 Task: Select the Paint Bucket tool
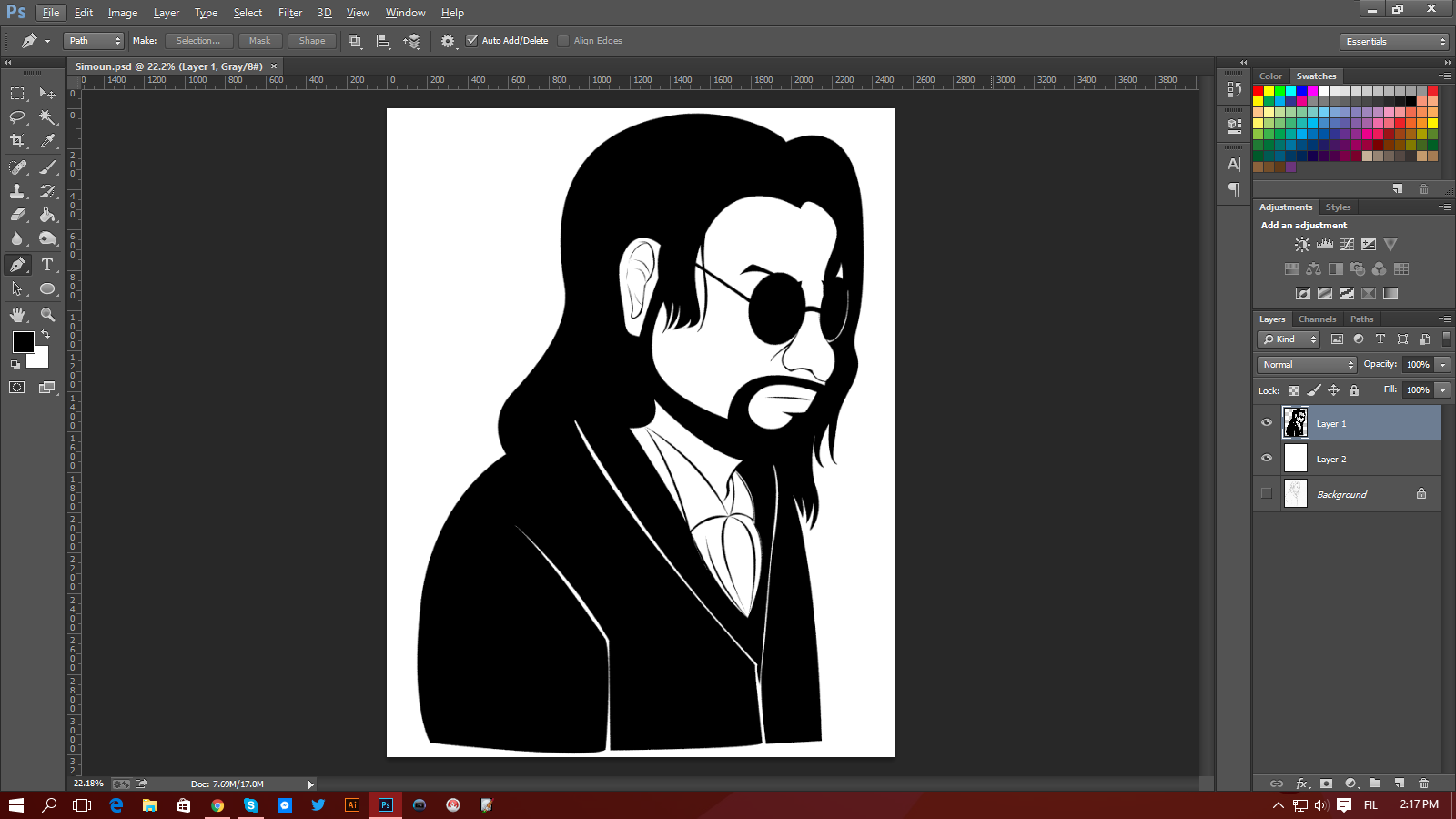click(47, 215)
